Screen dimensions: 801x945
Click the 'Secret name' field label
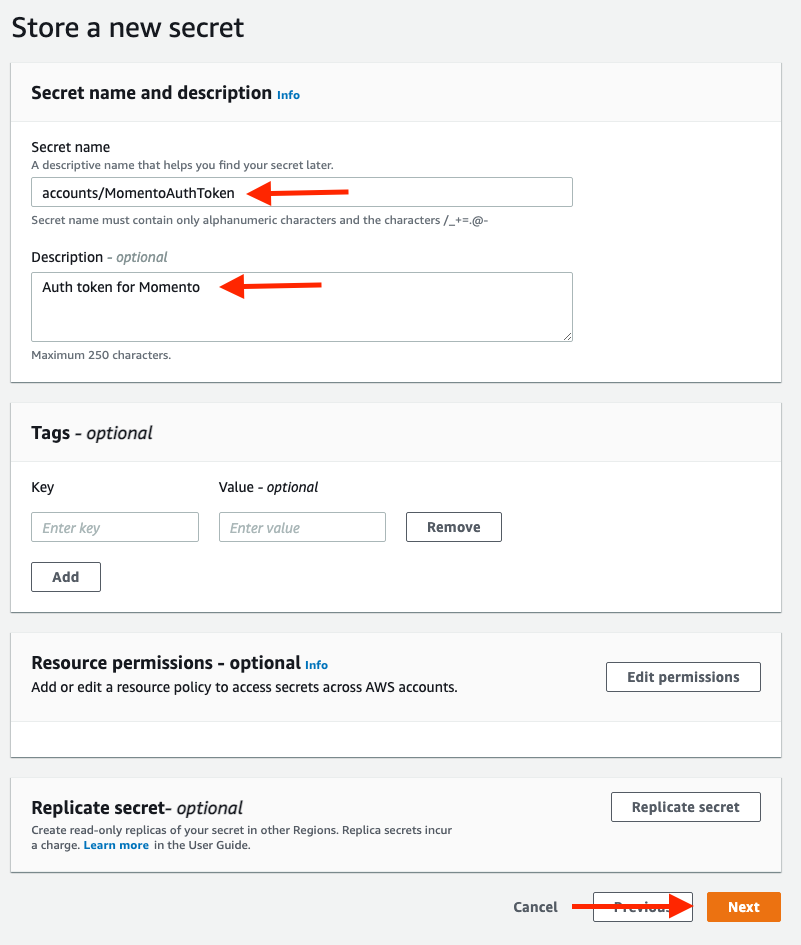coord(70,147)
